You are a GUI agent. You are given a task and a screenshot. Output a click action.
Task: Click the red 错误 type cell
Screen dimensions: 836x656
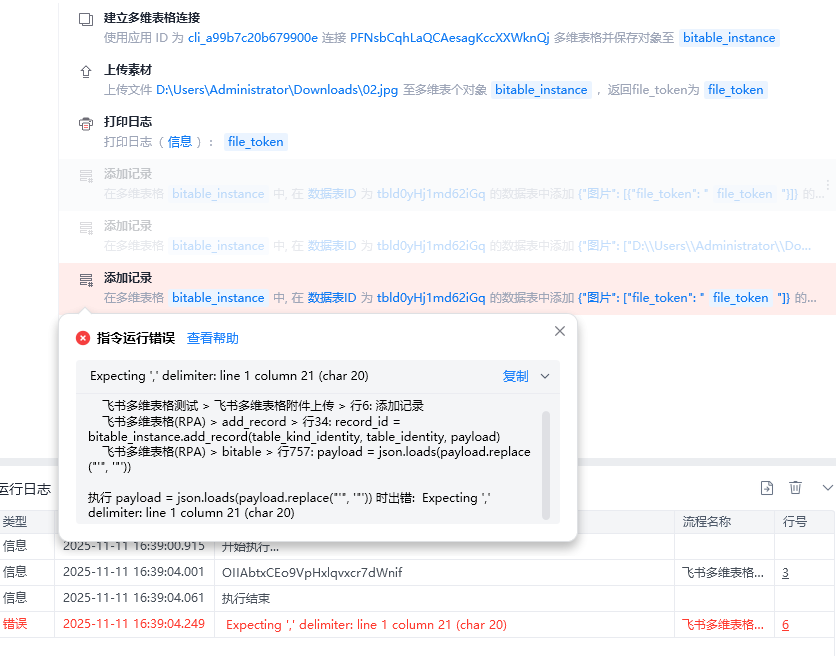click(14, 624)
